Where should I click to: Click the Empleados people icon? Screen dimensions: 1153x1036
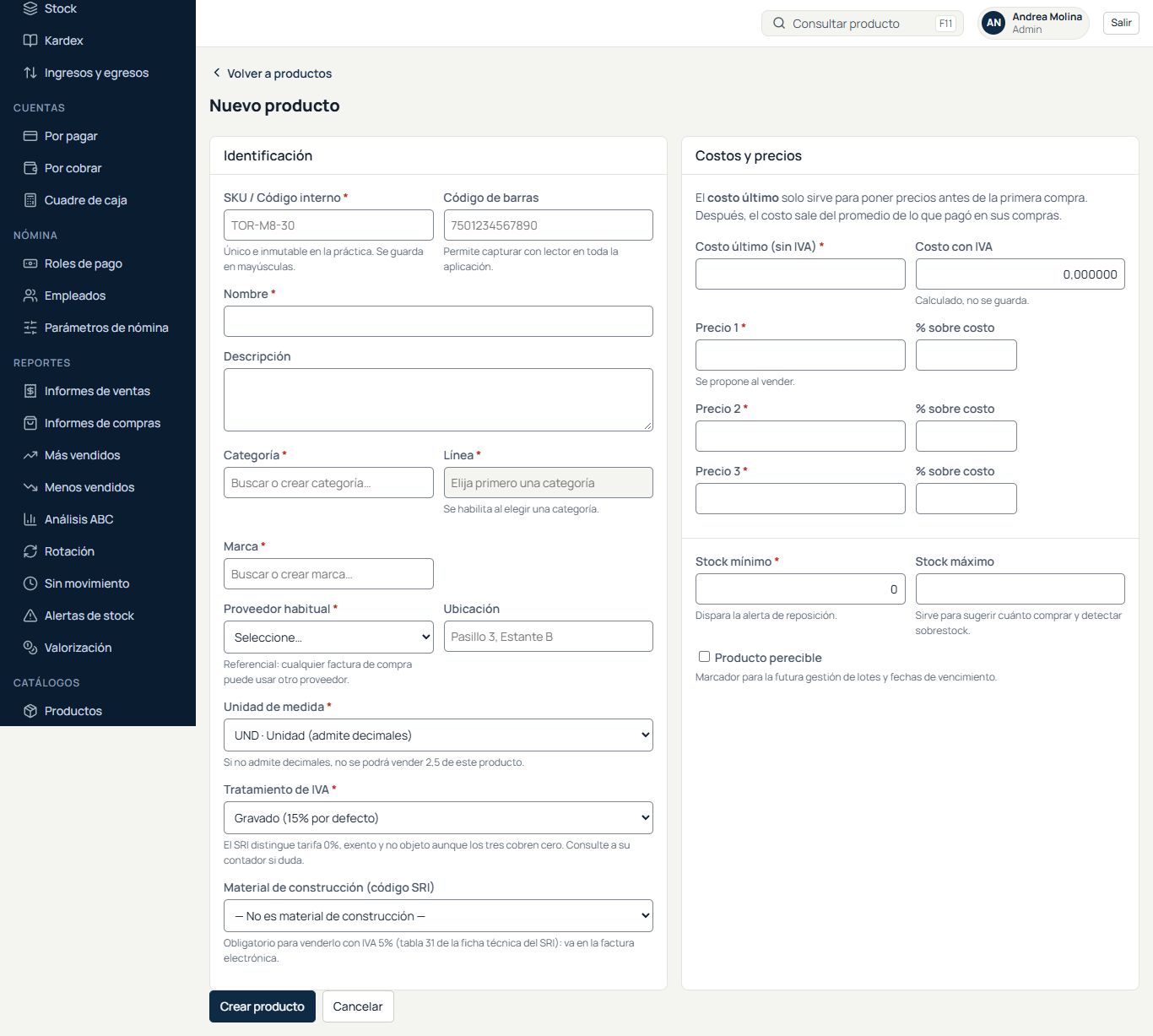(x=30, y=296)
